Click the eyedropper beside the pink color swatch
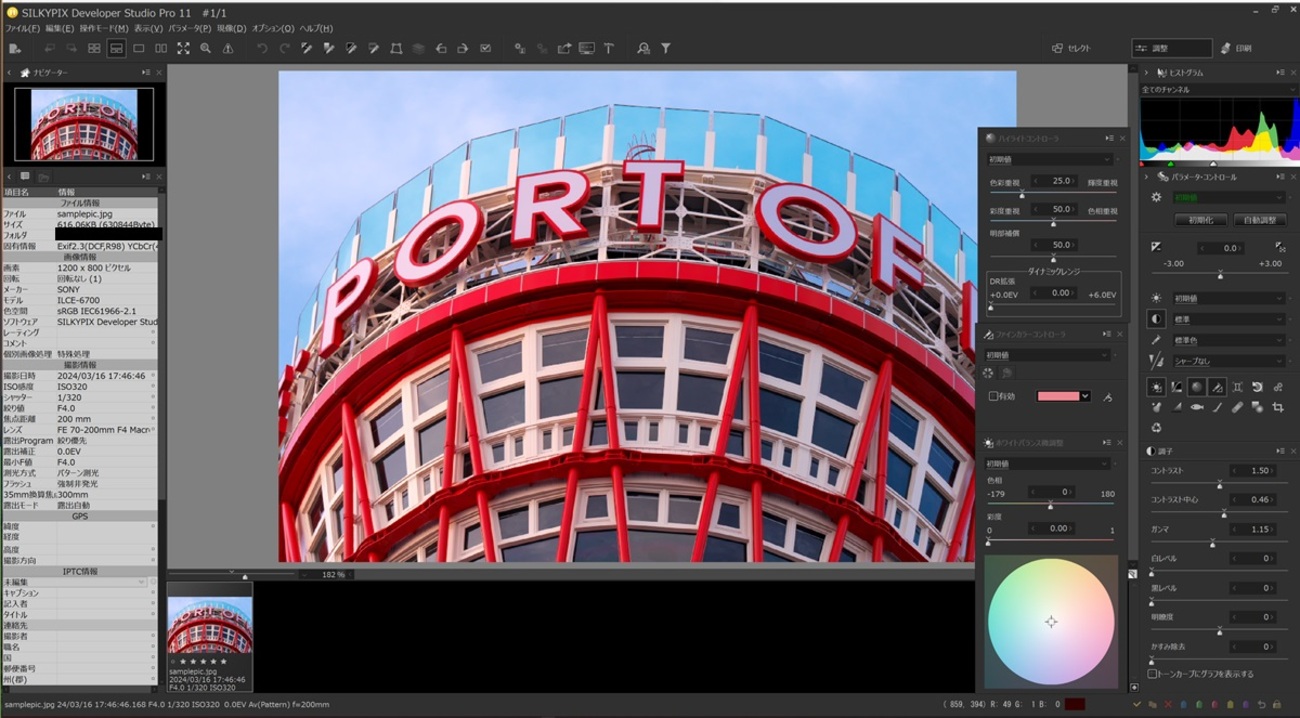The height and width of the screenshot is (718, 1300). [1108, 397]
